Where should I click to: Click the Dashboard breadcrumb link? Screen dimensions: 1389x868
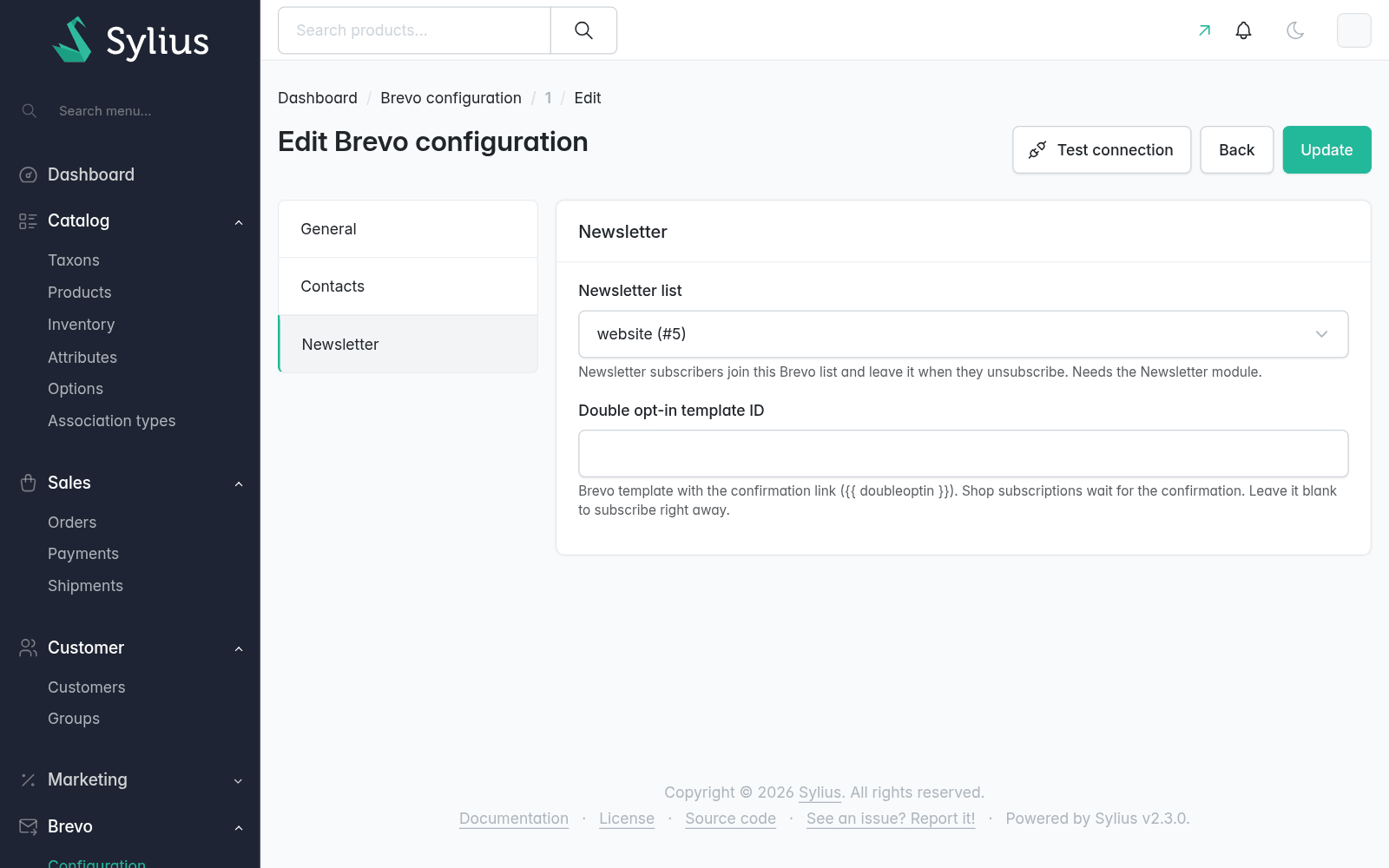[318, 98]
